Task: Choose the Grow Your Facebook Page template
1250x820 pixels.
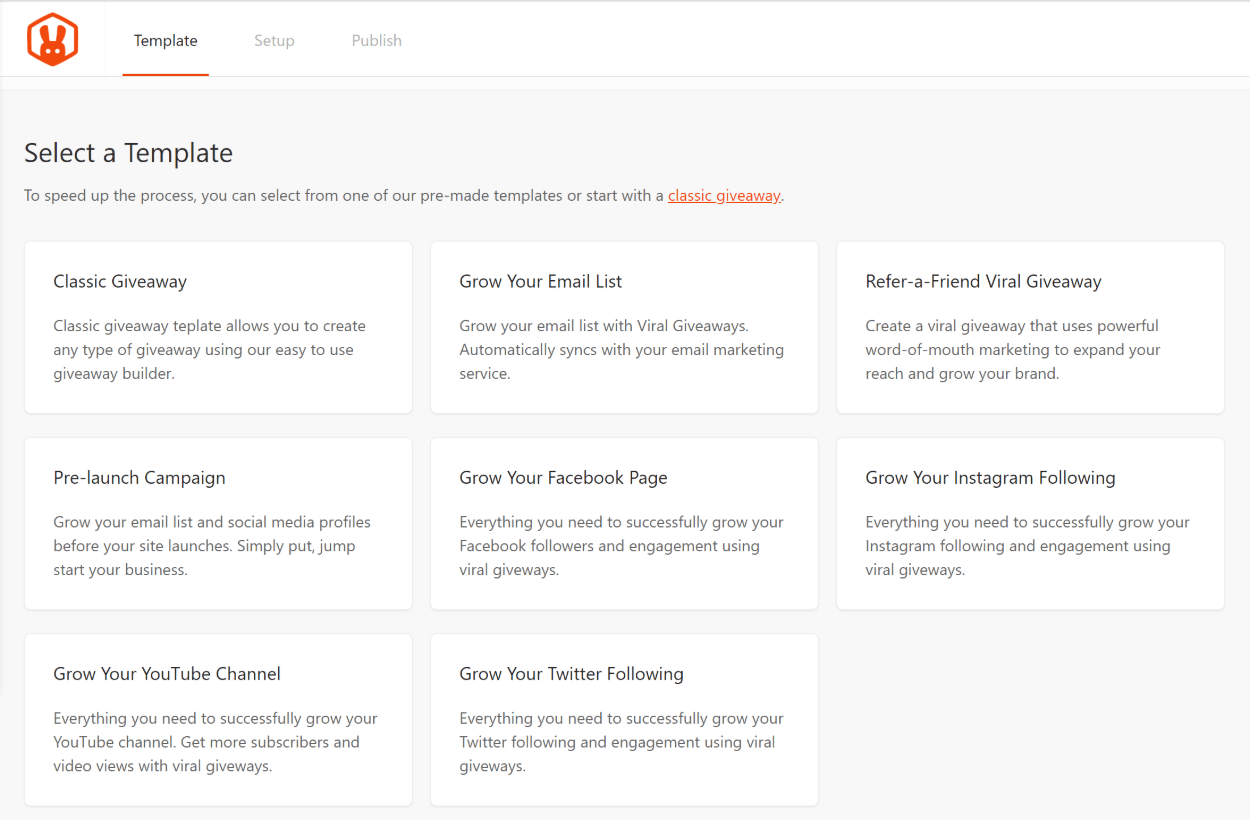Action: coord(624,523)
